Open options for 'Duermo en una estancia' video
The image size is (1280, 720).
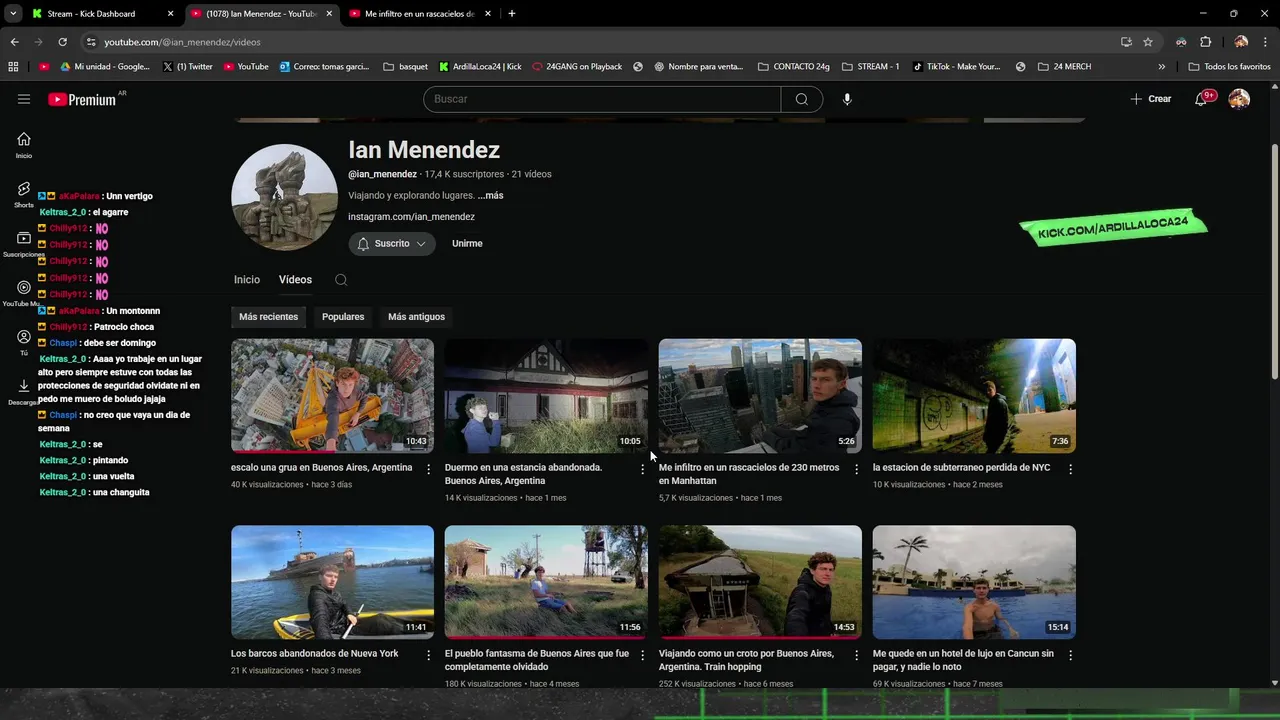[x=642, y=469]
